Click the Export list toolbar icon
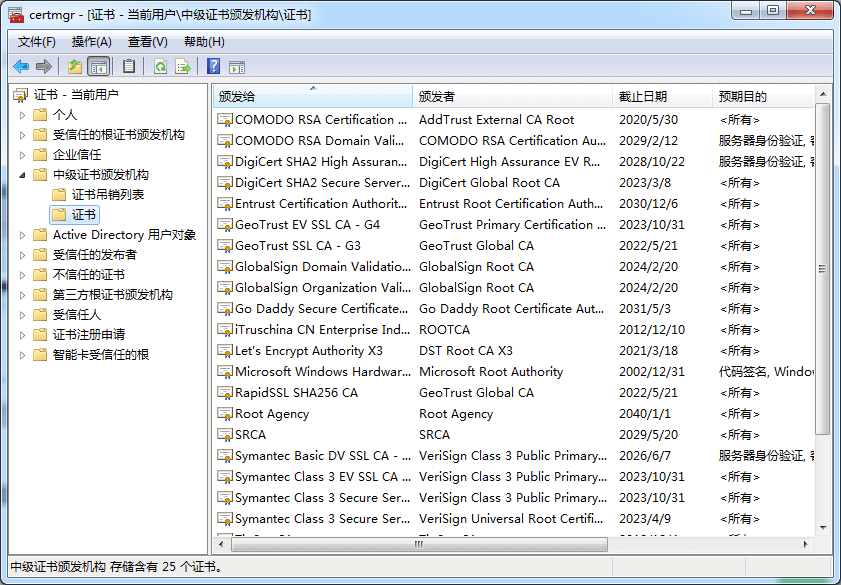This screenshot has height=585, width=841. coord(183,66)
